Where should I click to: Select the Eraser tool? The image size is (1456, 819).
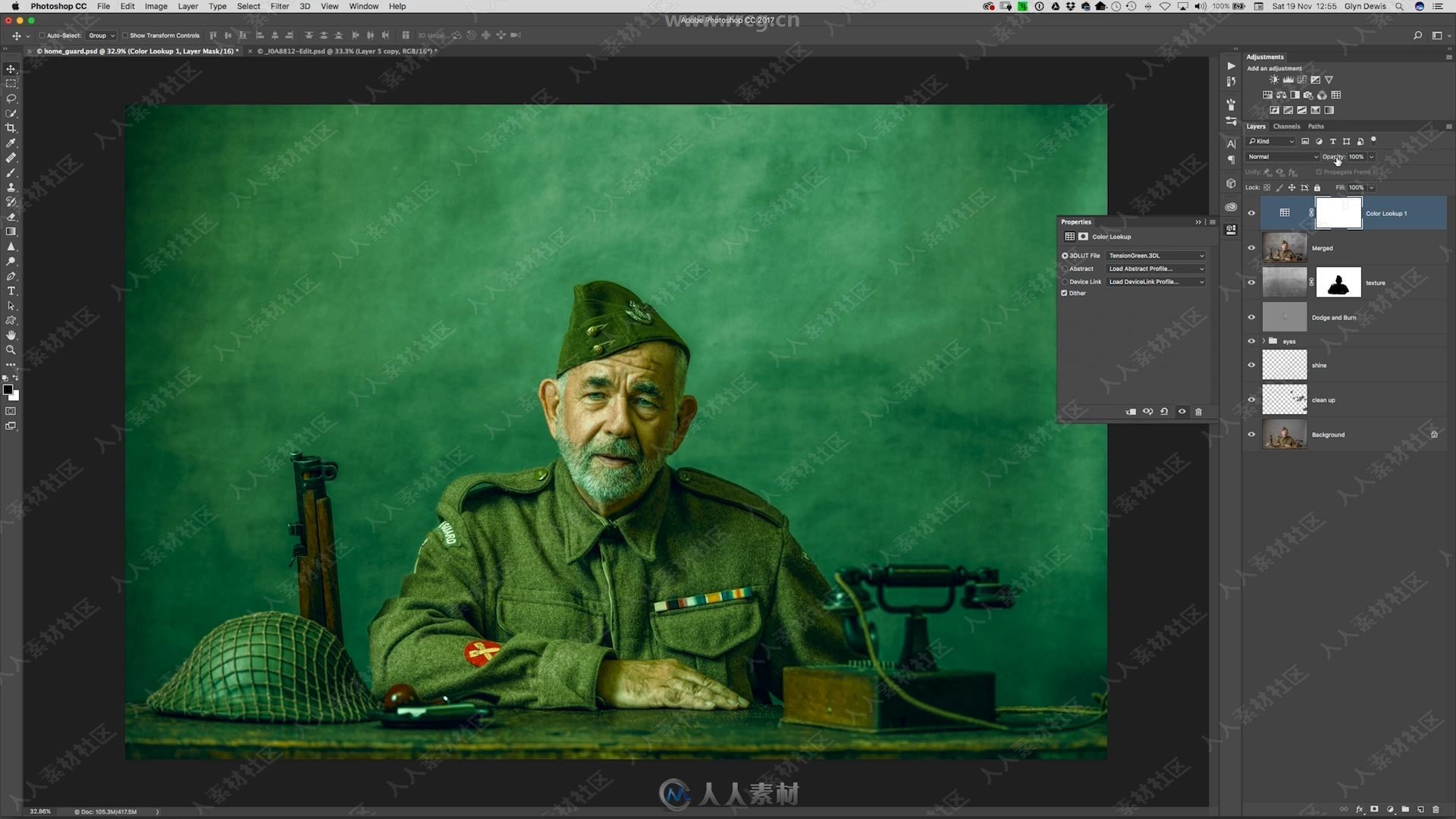[x=11, y=217]
